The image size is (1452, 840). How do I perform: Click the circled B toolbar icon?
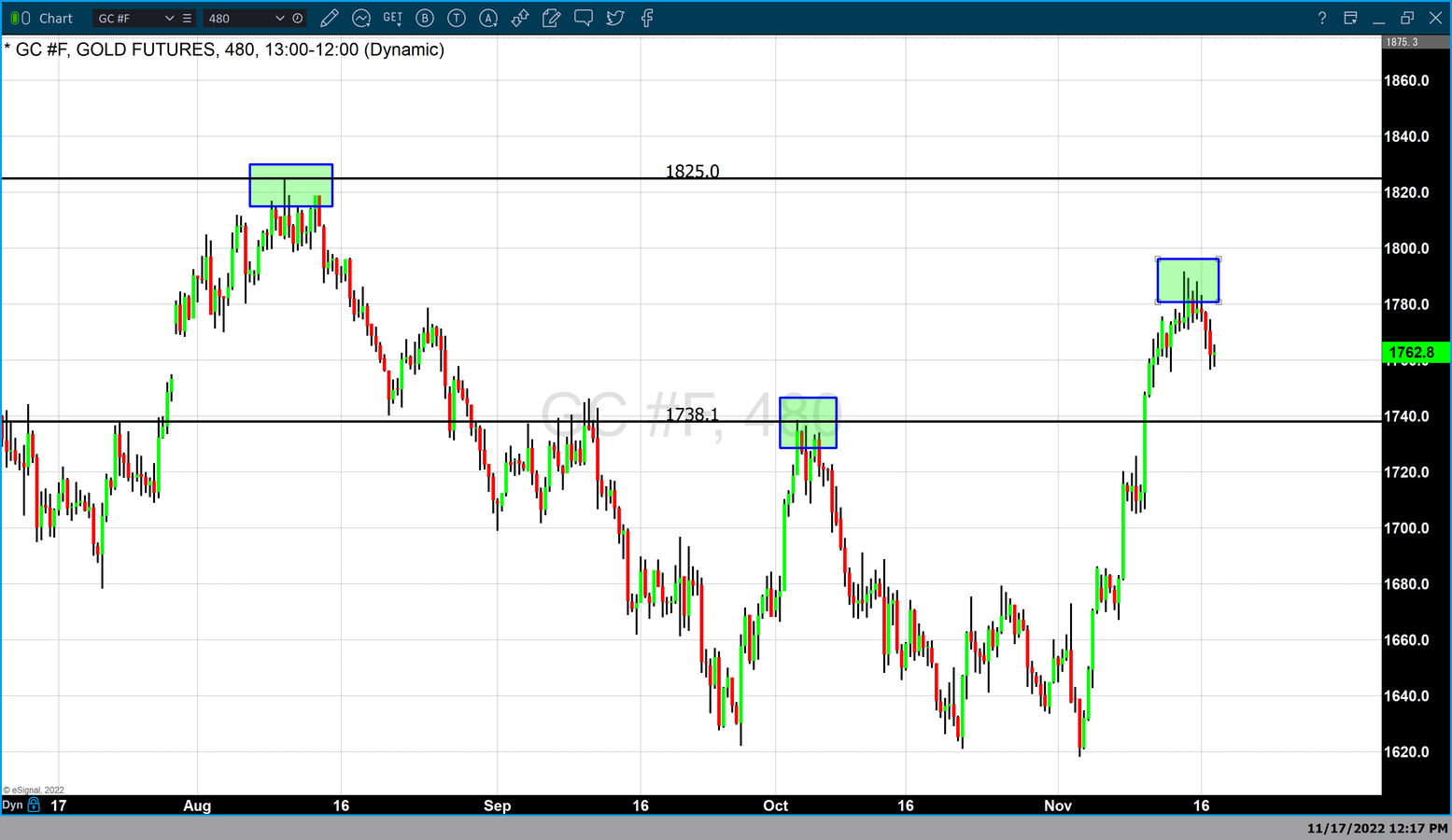click(x=425, y=18)
